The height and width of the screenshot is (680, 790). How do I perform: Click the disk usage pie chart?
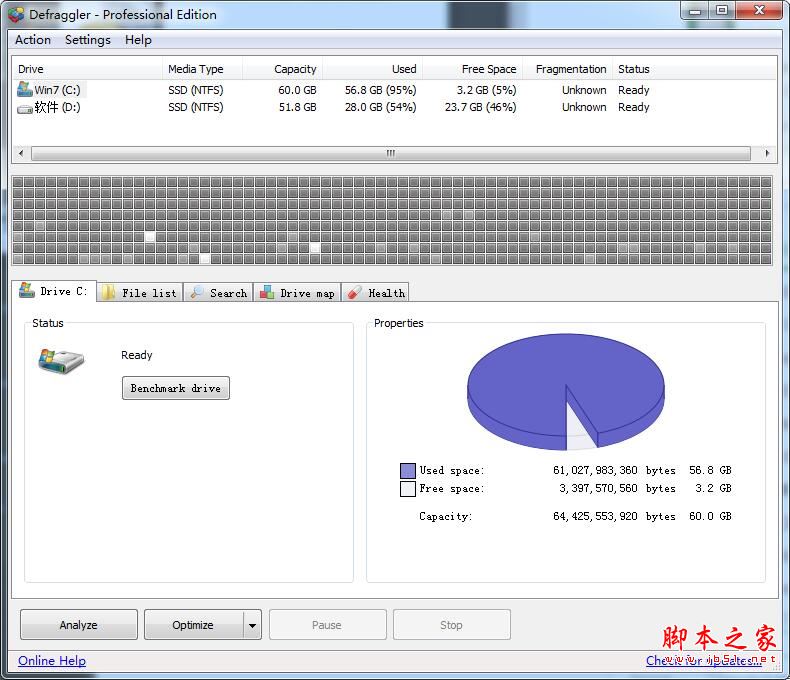coord(565,391)
